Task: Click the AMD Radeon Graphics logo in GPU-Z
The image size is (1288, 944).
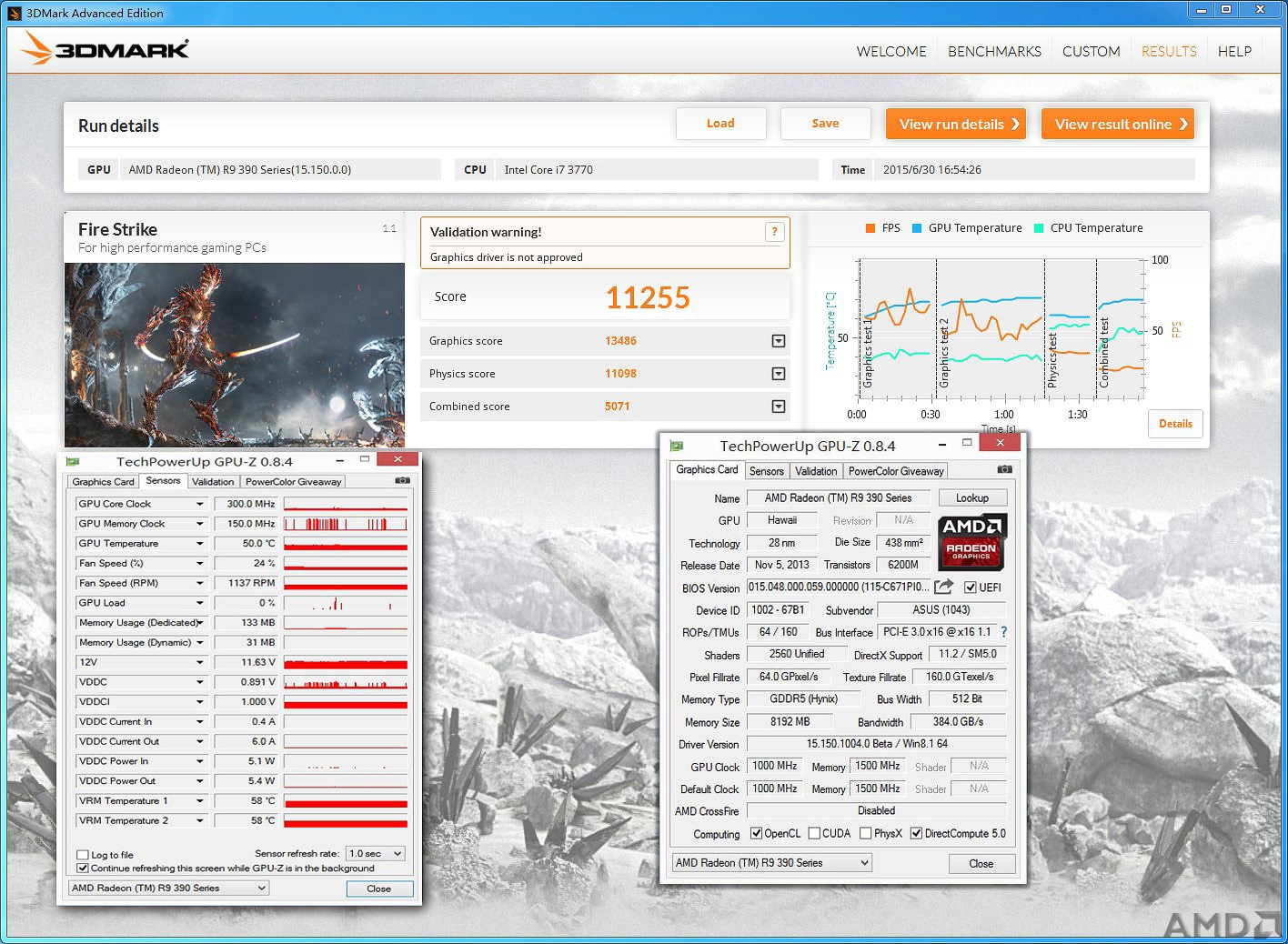Action: click(x=972, y=541)
